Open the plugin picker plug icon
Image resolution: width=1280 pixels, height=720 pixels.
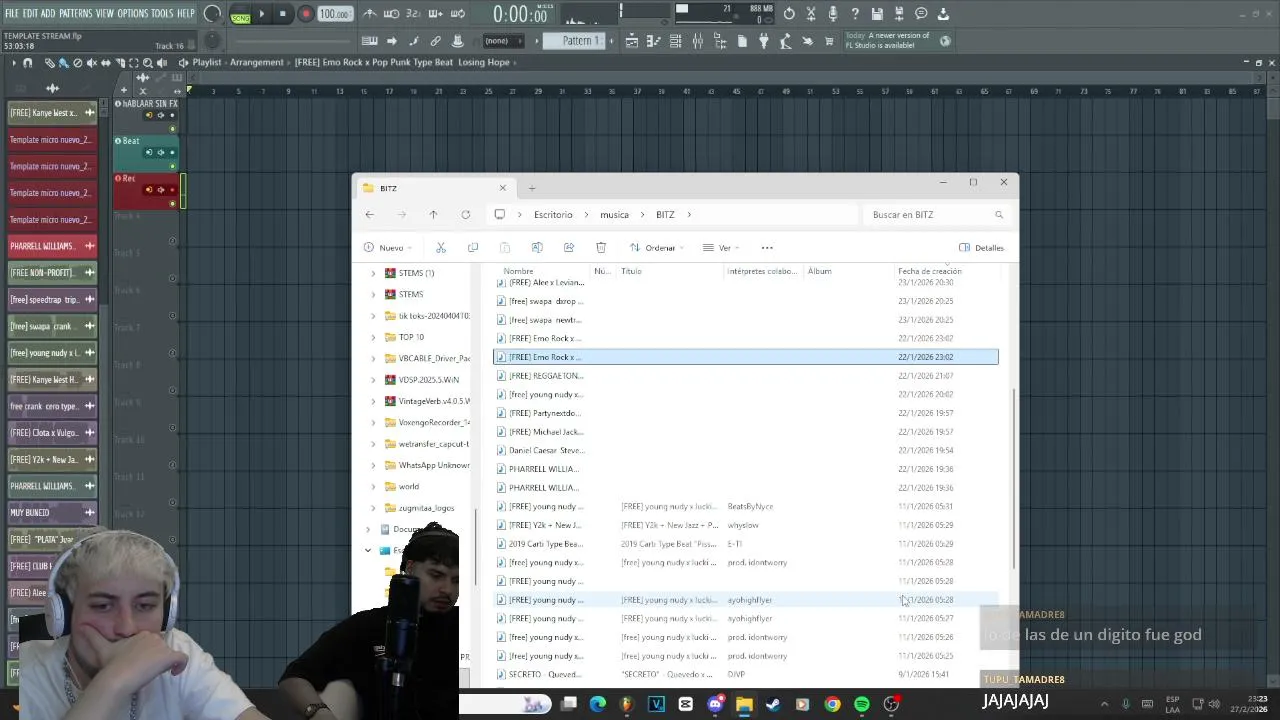pyautogui.click(x=763, y=41)
